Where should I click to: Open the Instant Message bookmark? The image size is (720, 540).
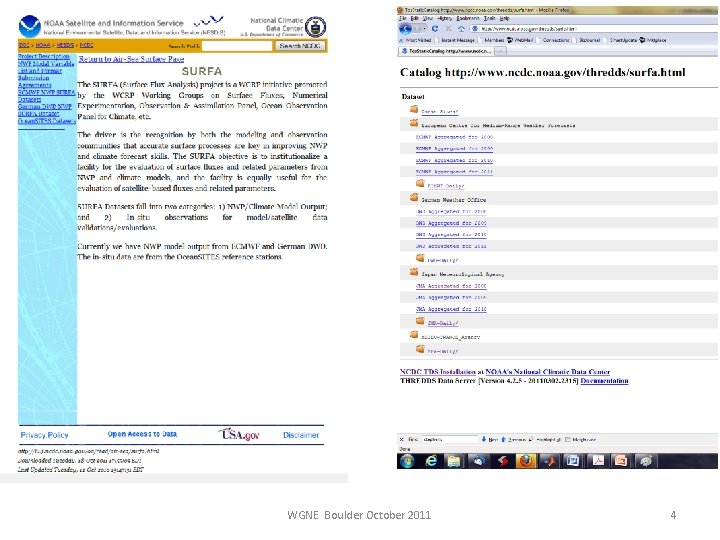click(457, 40)
